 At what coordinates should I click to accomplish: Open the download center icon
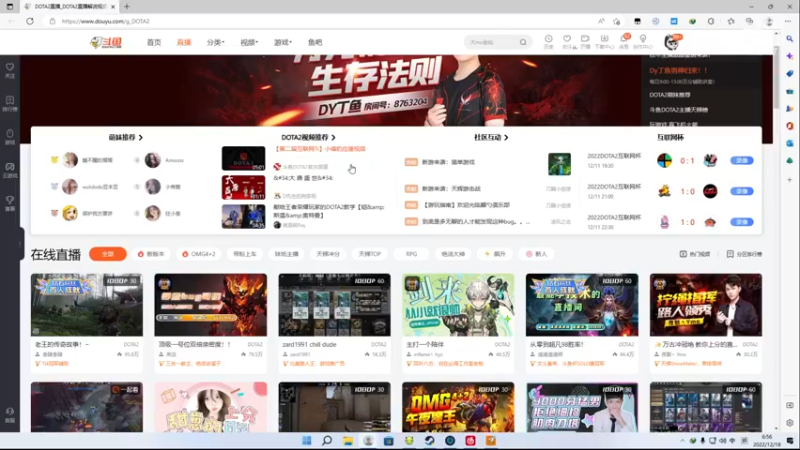point(604,41)
